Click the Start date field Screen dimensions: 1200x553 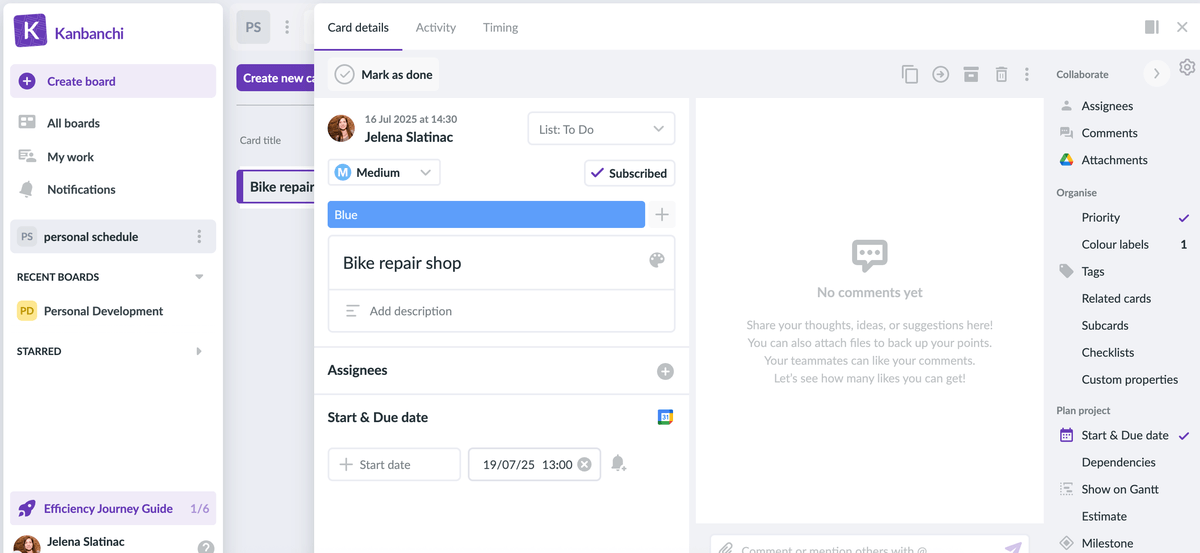[394, 464]
